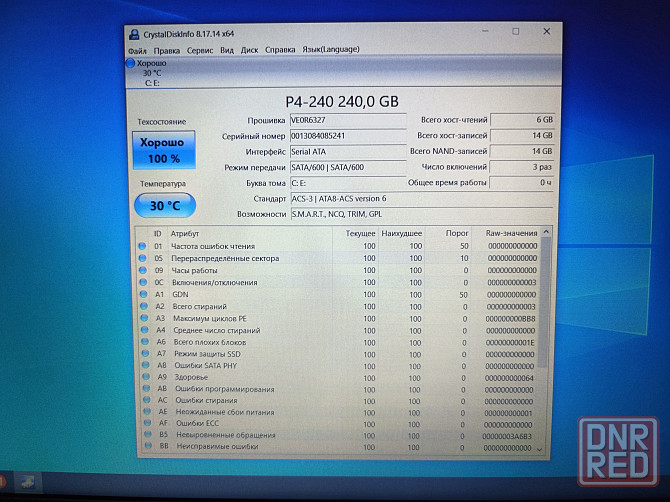The image size is (670, 502).
Task: Maximize the CrystalDiskInfo window
Action: [516, 32]
